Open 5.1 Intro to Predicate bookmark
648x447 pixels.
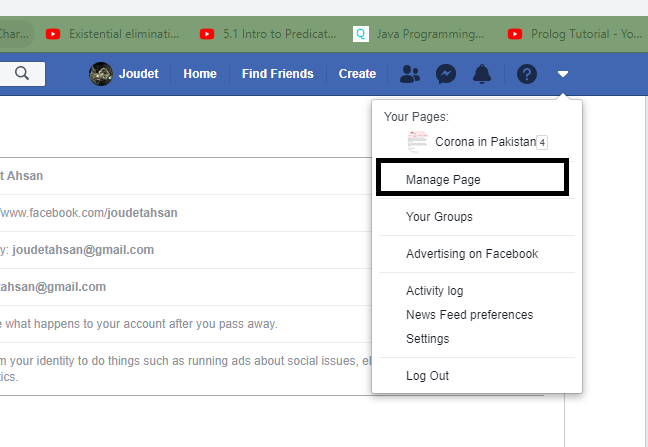[268, 34]
